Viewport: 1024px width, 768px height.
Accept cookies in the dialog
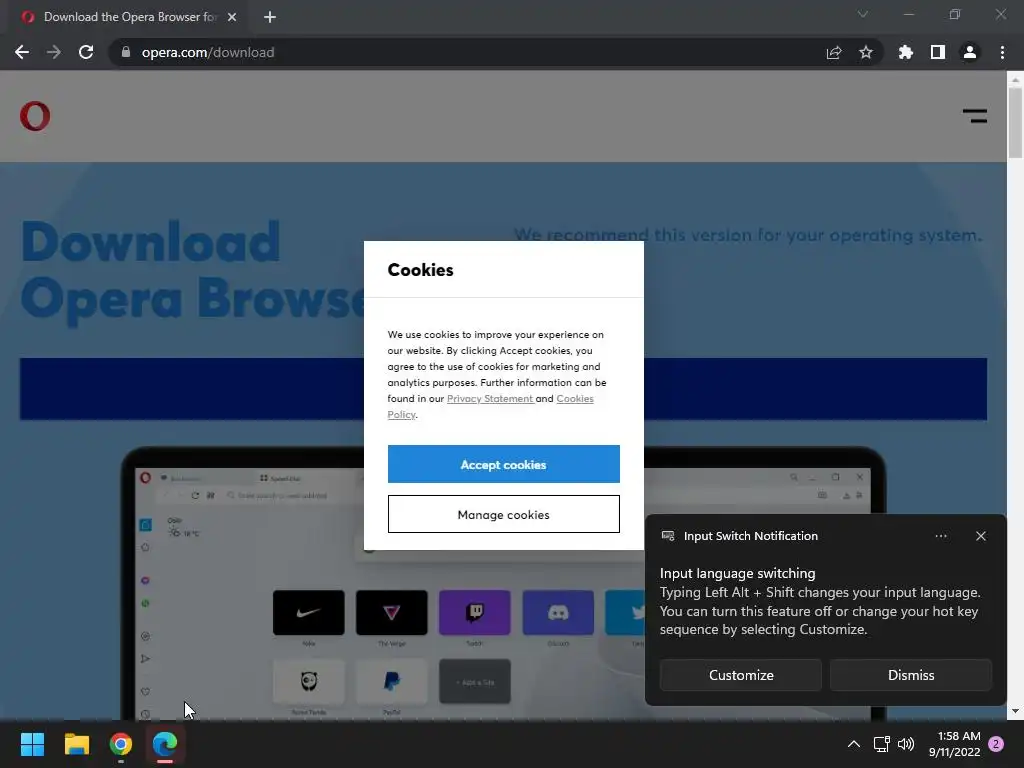click(504, 464)
